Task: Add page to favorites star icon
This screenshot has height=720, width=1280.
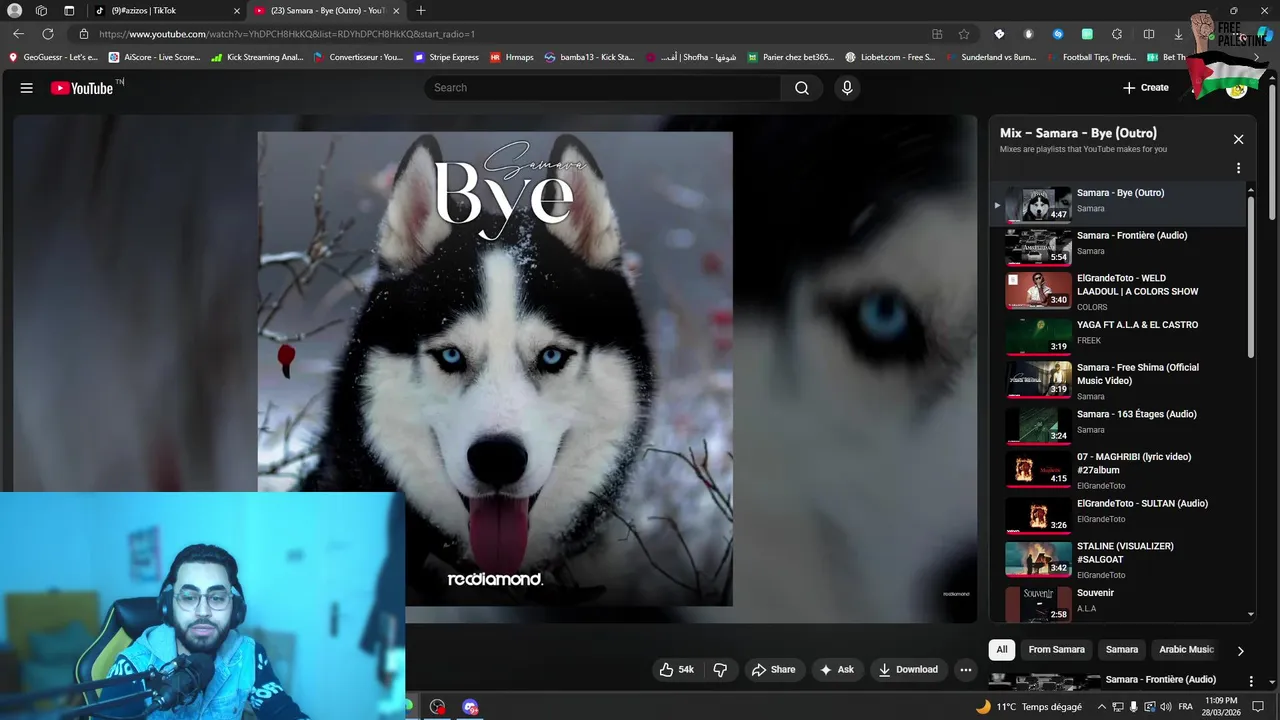Action: click(964, 34)
